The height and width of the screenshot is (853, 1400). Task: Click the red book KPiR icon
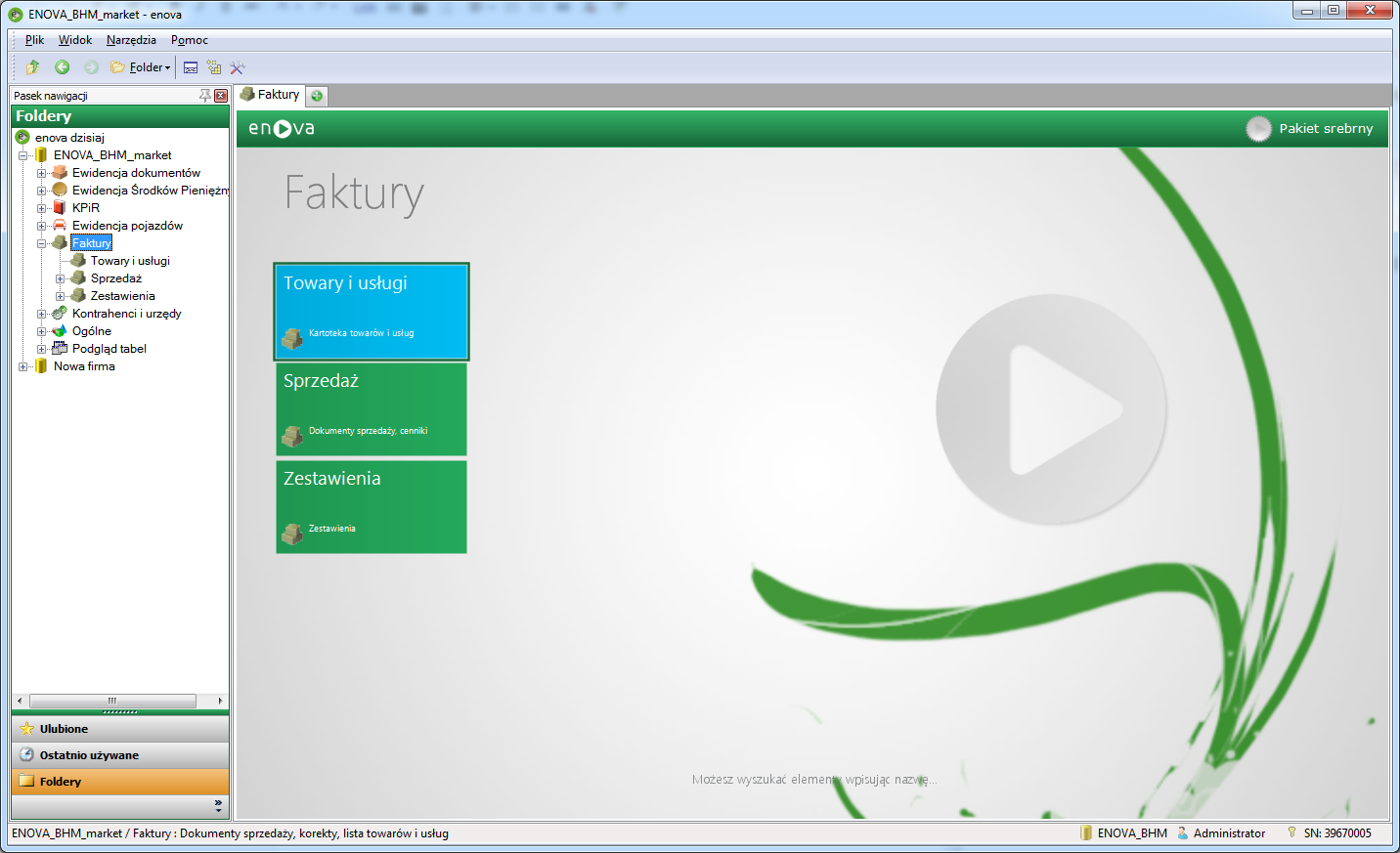[x=60, y=208]
